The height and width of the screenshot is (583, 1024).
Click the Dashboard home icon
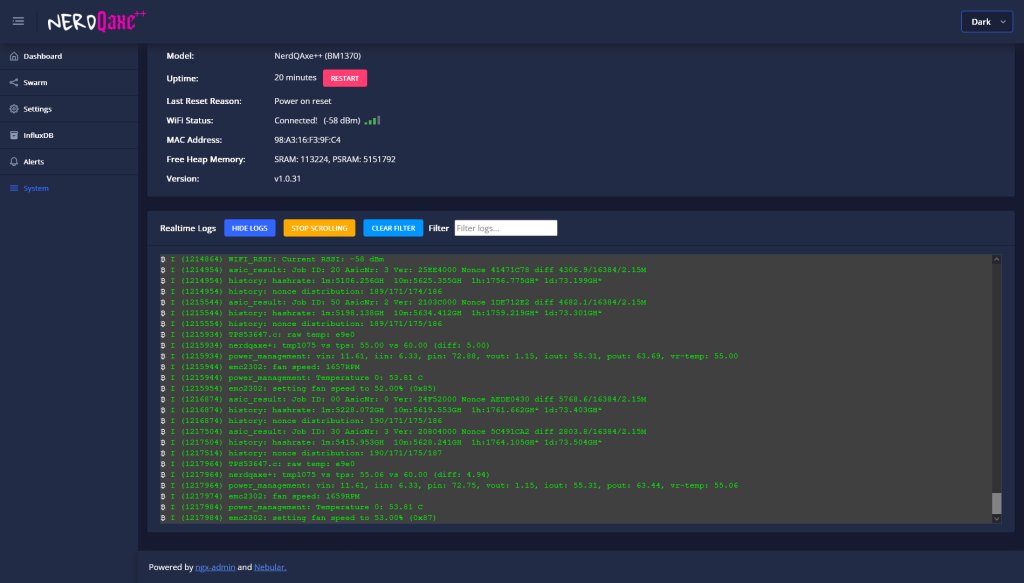(x=14, y=56)
